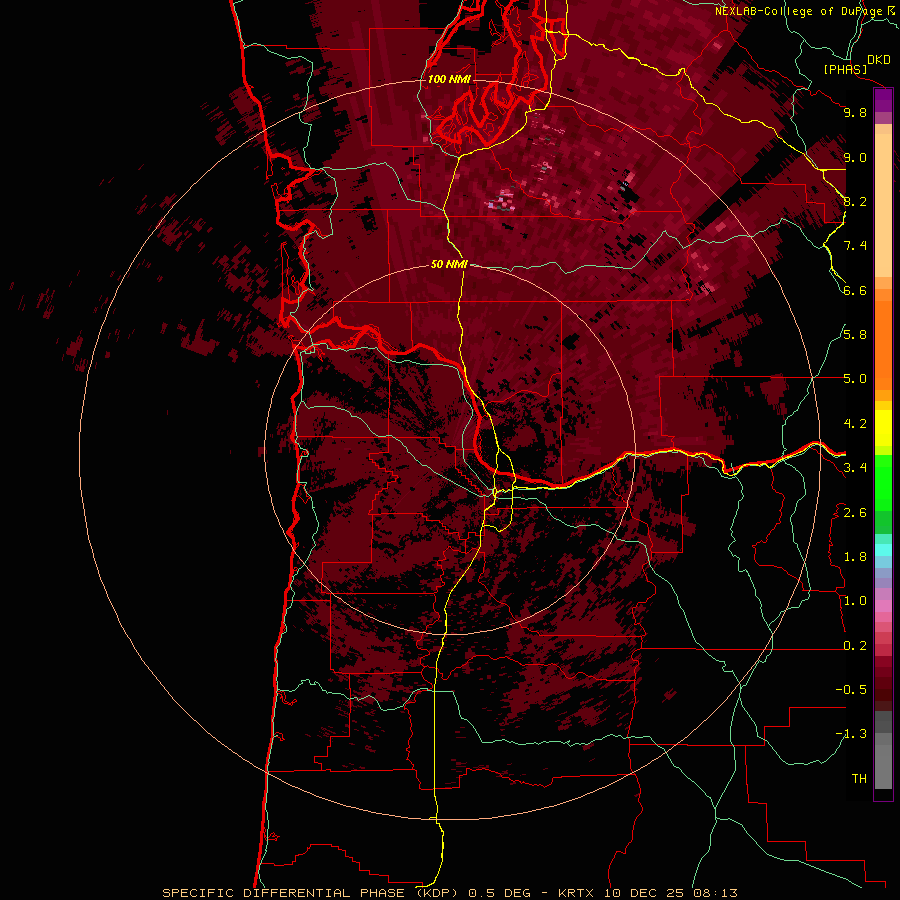Click the 5.0 value on the color scale

click(x=855, y=379)
